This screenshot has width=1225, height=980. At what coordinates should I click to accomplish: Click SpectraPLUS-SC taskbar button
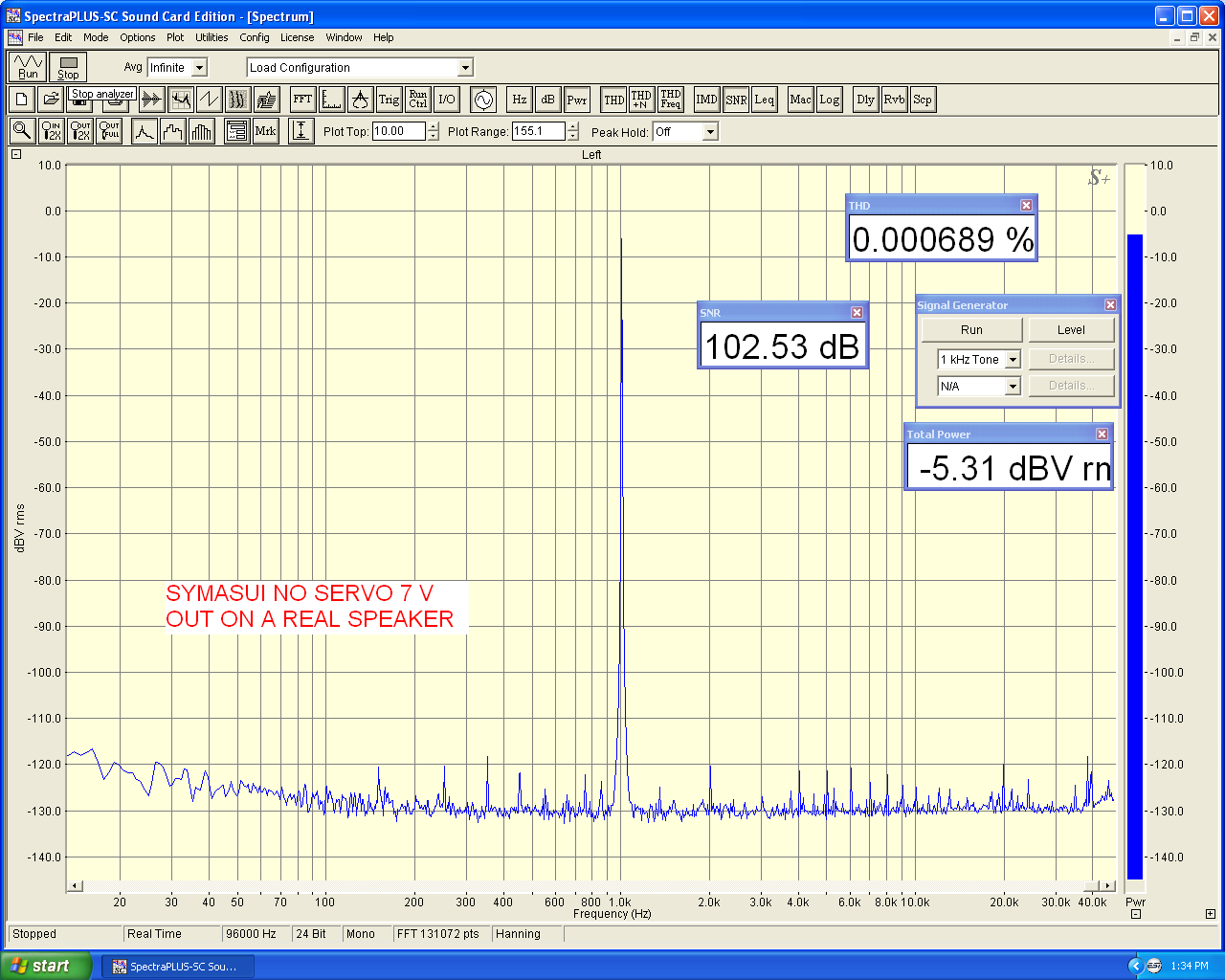coord(178,967)
